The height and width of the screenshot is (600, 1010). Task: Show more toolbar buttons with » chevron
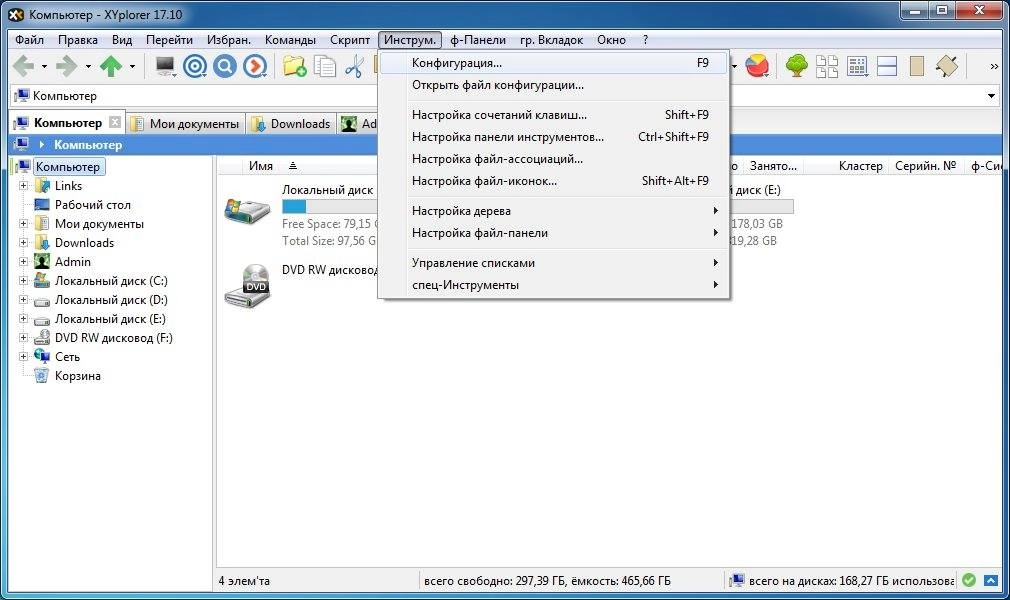point(994,66)
